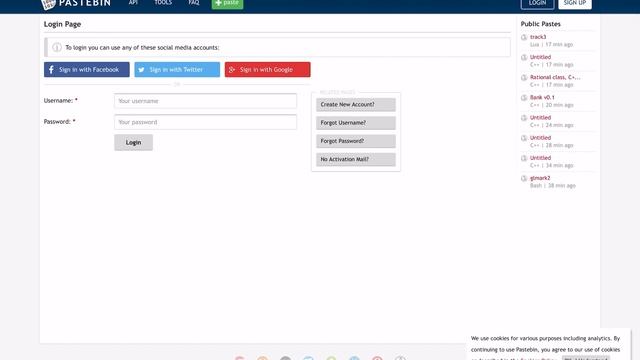Click 'C++ | 20 min ago' under Bank v0.1

click(551, 105)
